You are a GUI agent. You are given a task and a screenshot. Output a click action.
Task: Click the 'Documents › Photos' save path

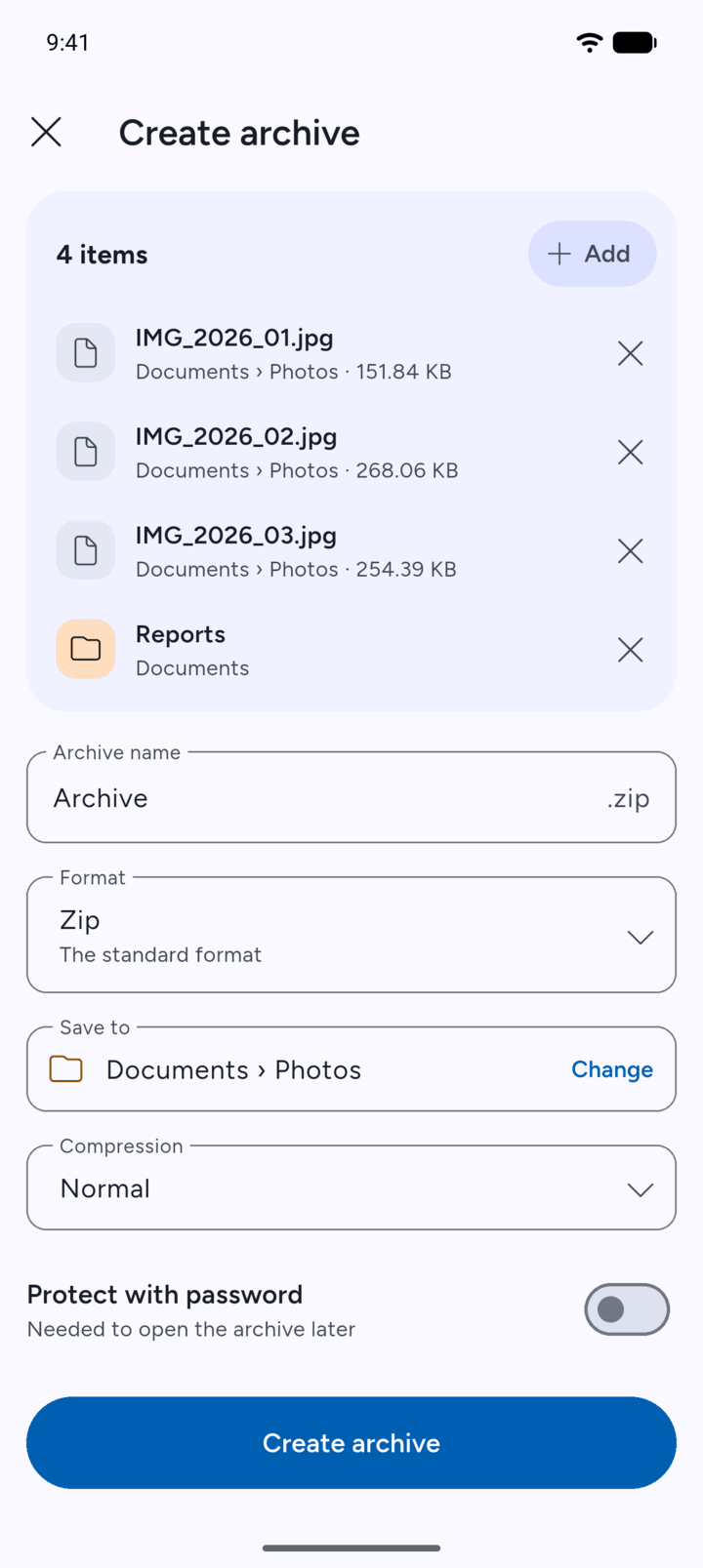coord(233,1070)
